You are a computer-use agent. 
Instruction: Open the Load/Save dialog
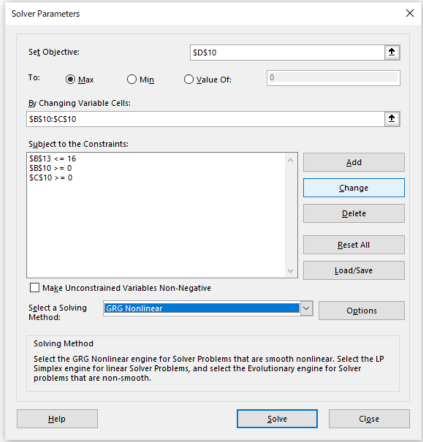click(x=354, y=270)
